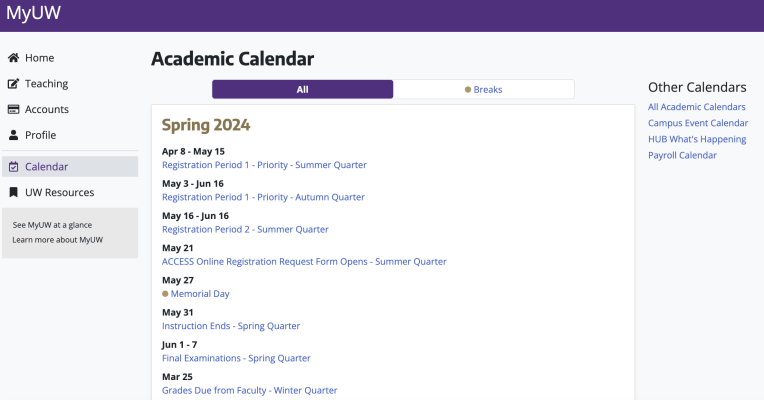Open Instruction Ends Spring Quarter link
The width and height of the screenshot is (764, 400).
tap(231, 326)
